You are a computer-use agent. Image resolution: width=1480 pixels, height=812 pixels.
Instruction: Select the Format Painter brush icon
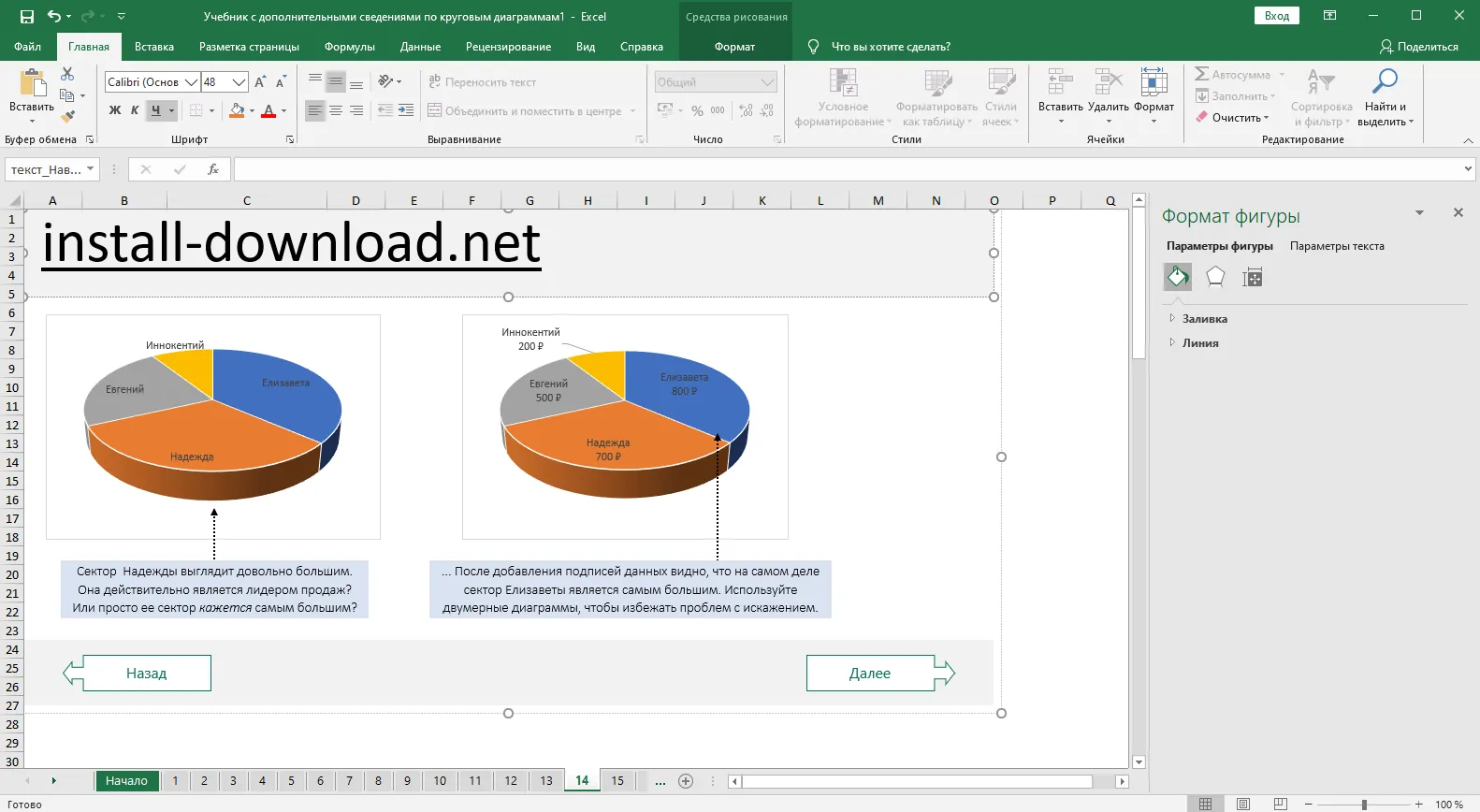point(67,116)
